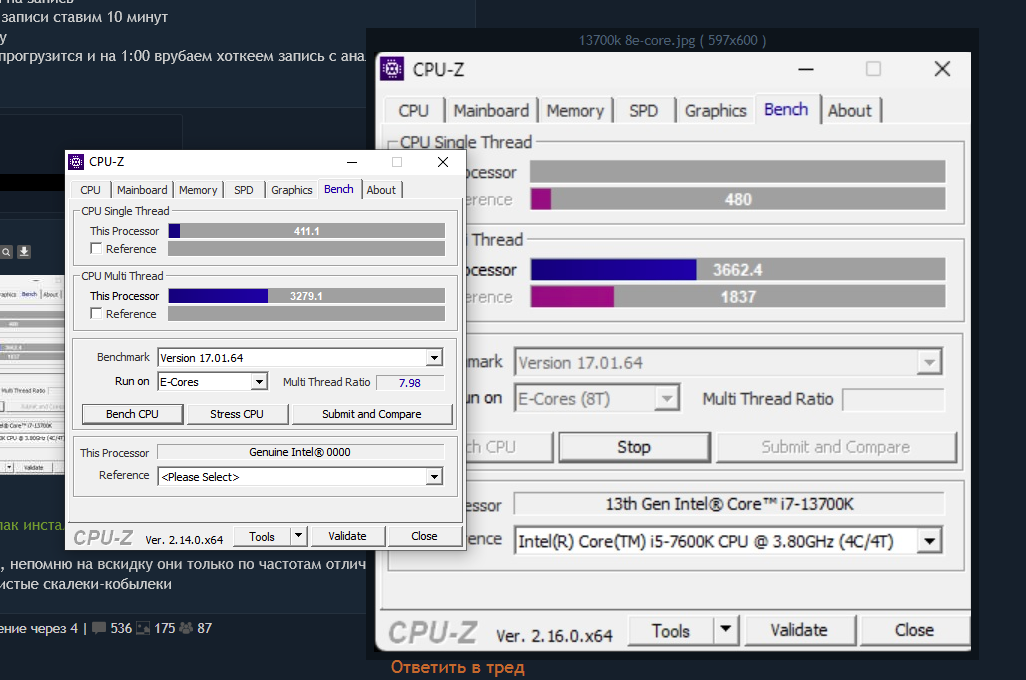1026x680 pixels.
Task: Select Bench tab in small CPU-Z window
Action: tap(338, 189)
